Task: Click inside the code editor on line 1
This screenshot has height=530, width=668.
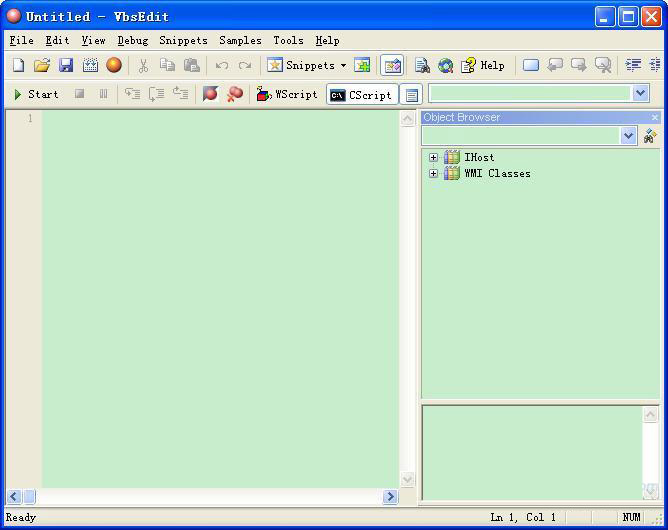Action: coord(220,119)
